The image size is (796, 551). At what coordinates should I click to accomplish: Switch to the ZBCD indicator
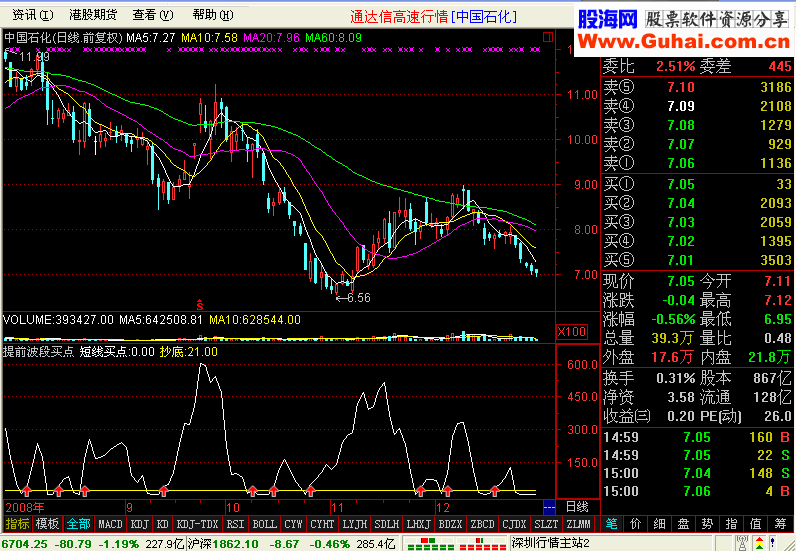[482, 524]
